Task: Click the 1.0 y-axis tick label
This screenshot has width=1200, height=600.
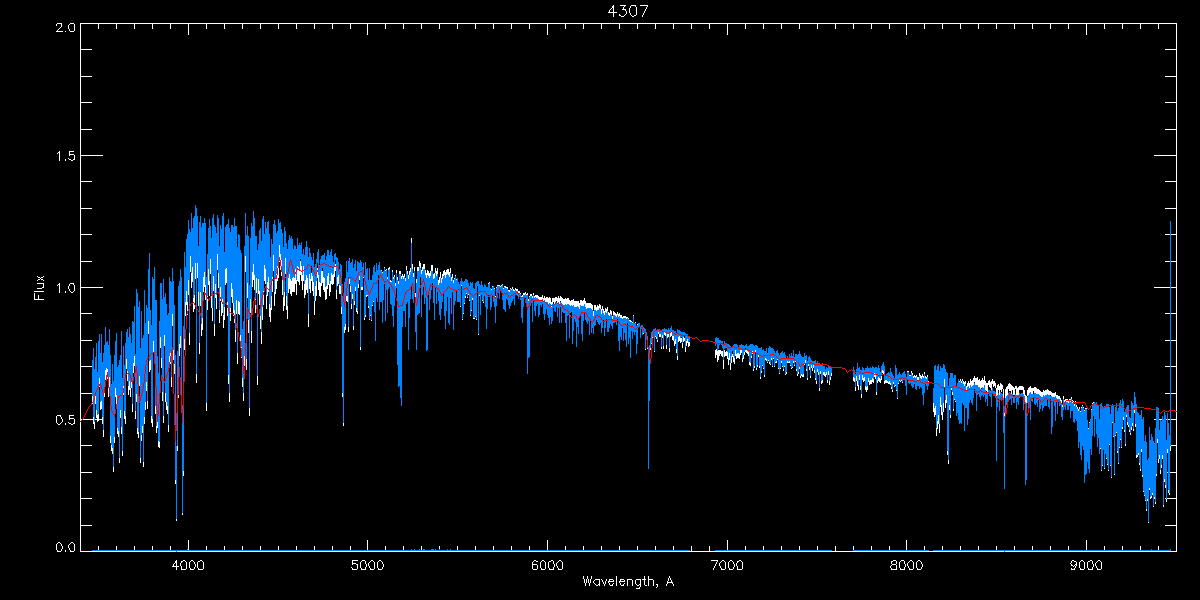Action: (66, 288)
